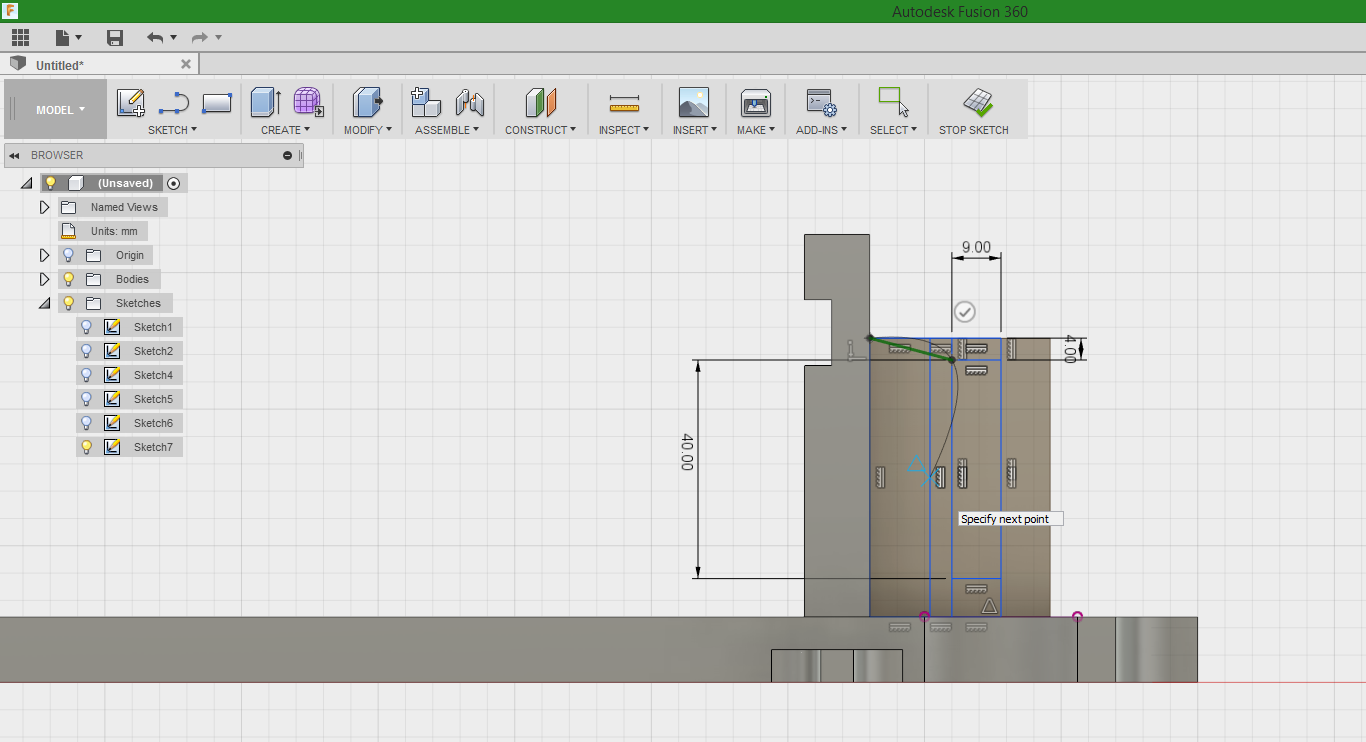This screenshot has width=1366, height=742.
Task: Toggle Sketch5 visibility bulb
Action: point(86,399)
